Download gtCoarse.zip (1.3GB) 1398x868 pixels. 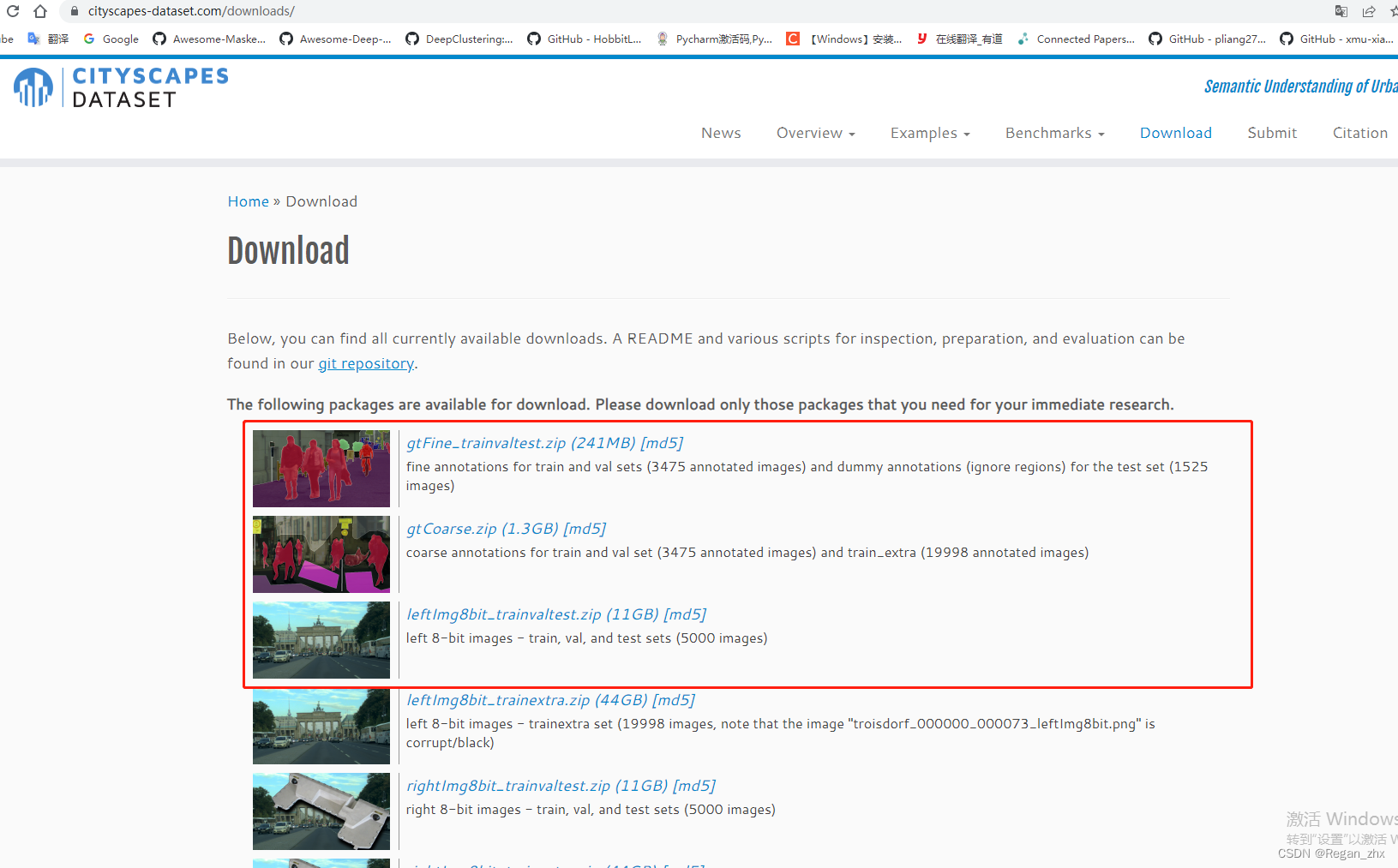tap(483, 529)
